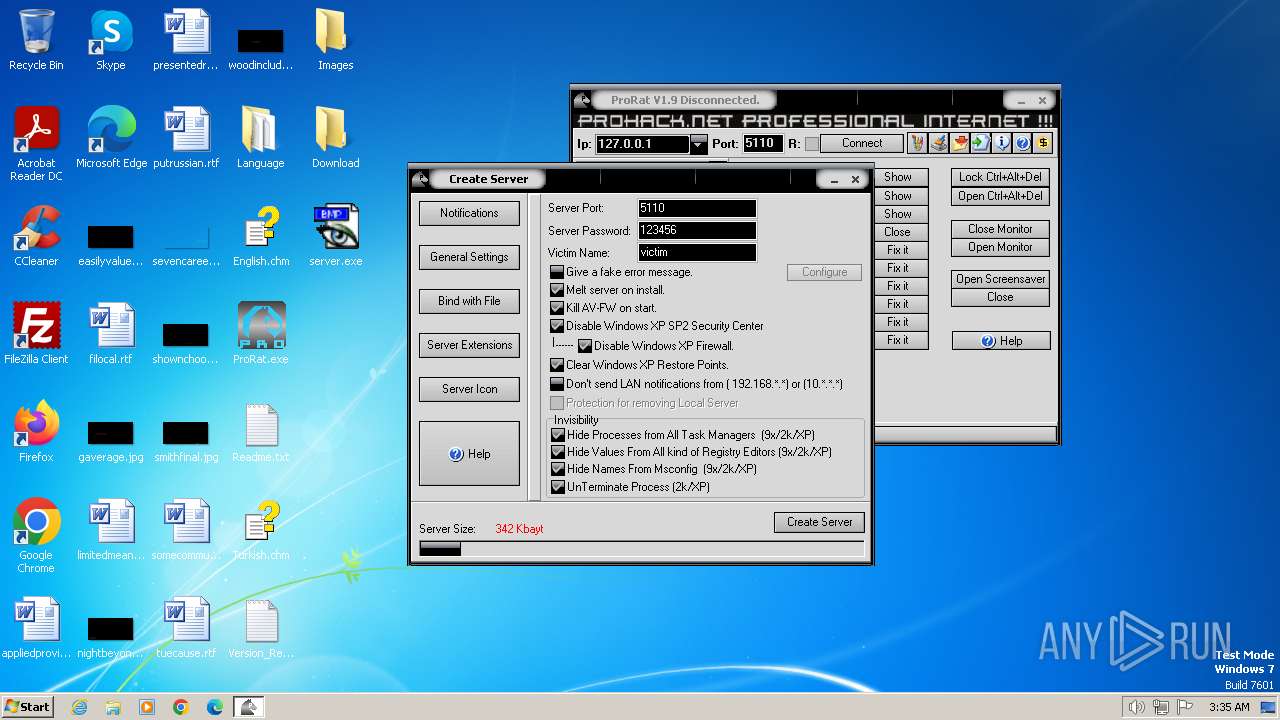Toggle Clear Windows XP Restore Points checkbox

tap(557, 365)
